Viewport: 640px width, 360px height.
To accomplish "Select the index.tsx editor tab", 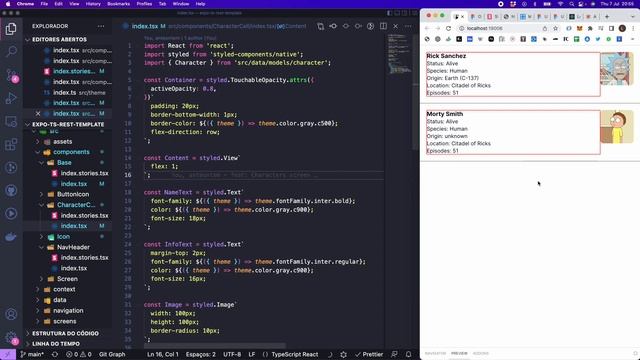I will click(x=144, y=26).
